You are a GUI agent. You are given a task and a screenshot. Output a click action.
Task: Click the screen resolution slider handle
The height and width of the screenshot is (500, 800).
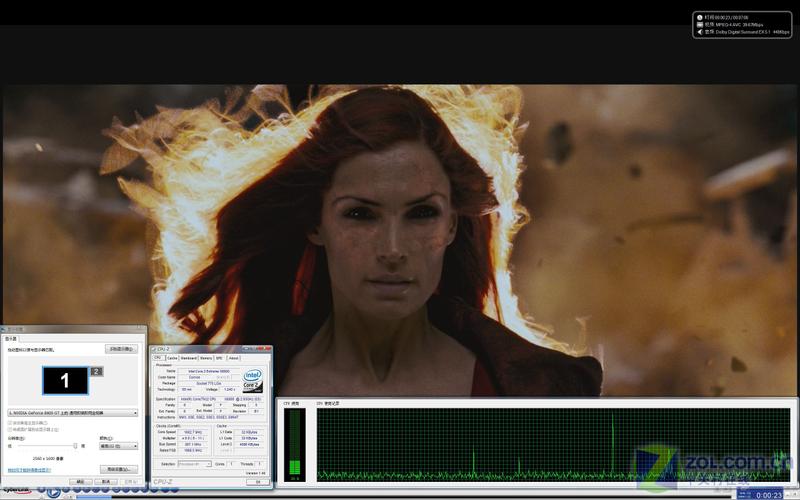pos(76,445)
